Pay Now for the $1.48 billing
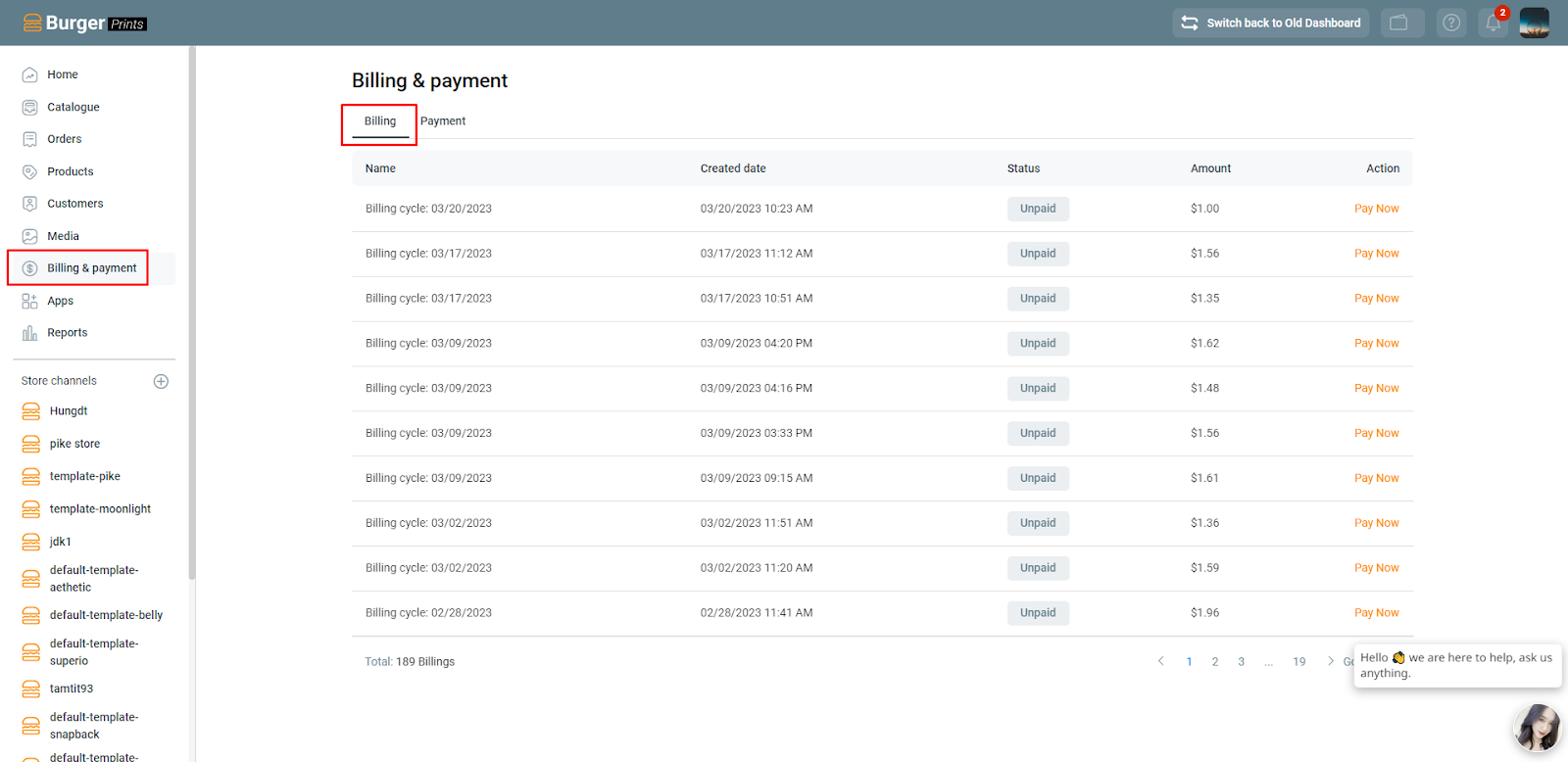Screen dimensions: 1568x762 [x=1377, y=389]
